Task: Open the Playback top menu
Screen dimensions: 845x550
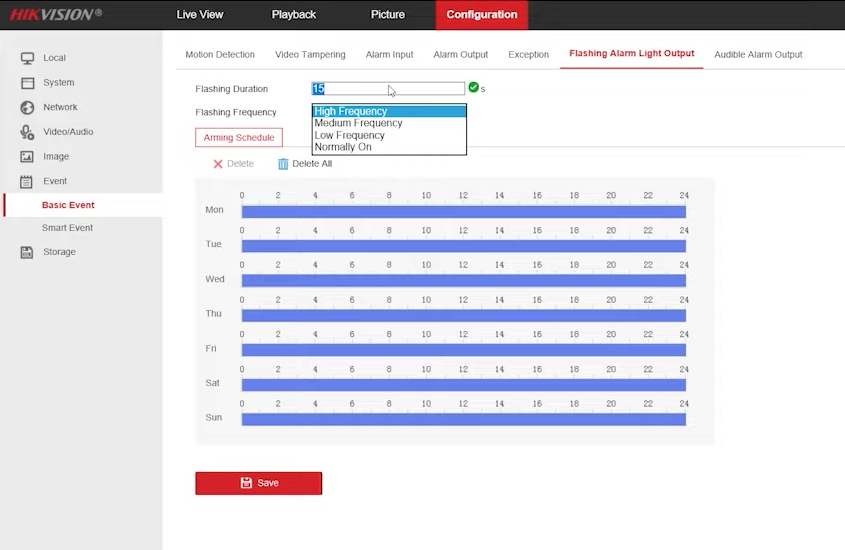Action: click(293, 15)
